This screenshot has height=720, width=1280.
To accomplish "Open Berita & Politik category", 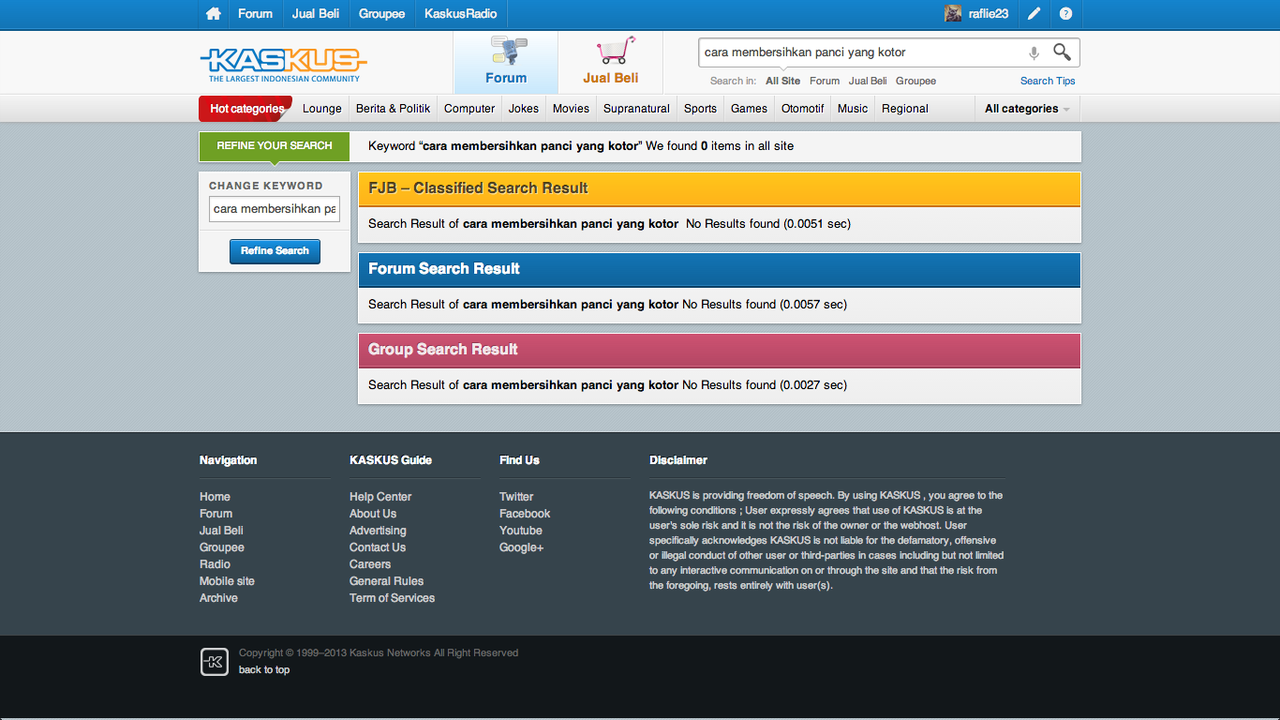I will pyautogui.click(x=393, y=109).
